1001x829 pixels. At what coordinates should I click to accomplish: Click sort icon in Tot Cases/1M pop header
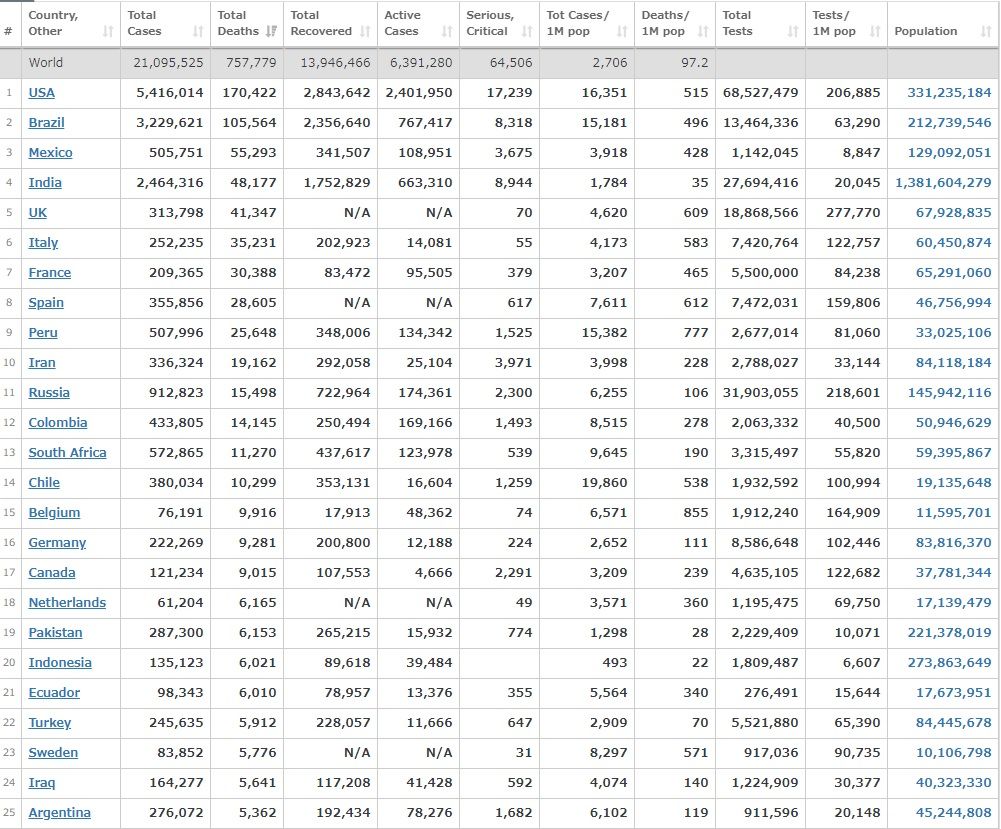622,32
